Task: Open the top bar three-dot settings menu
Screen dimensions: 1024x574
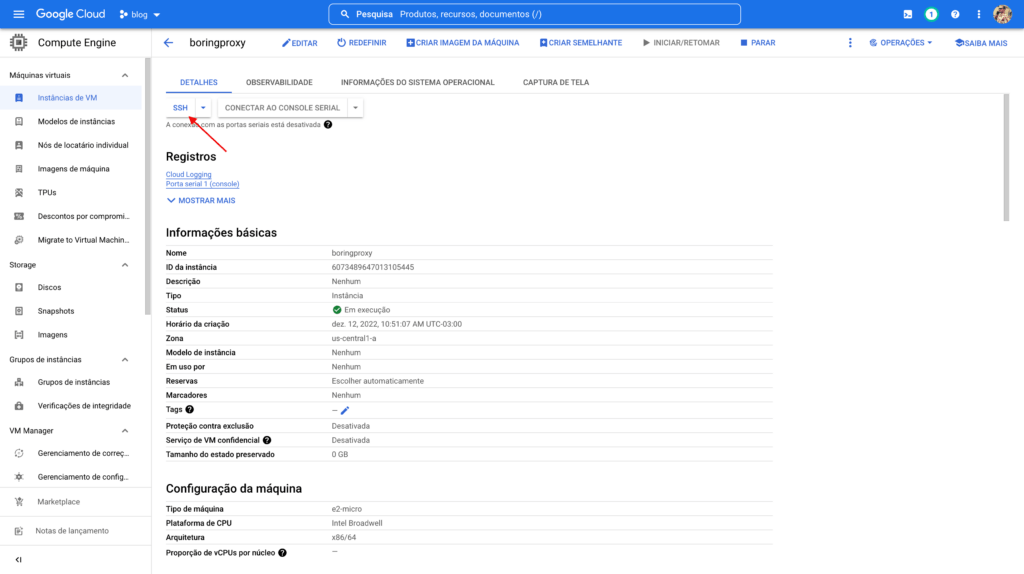Action: click(978, 14)
